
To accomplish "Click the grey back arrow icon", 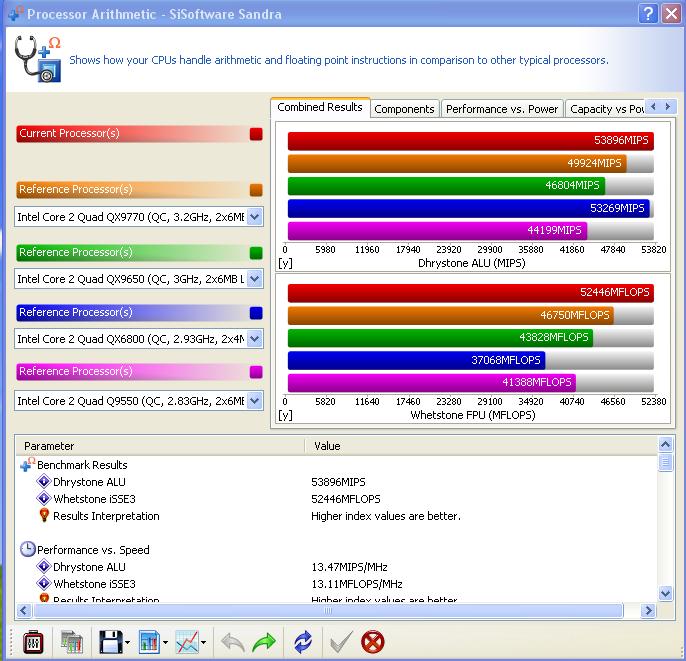I will click(232, 642).
